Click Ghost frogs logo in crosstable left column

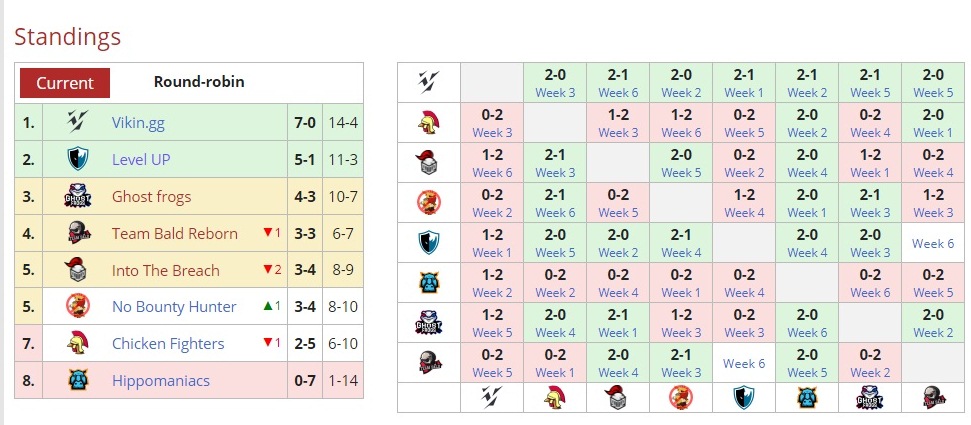429,322
